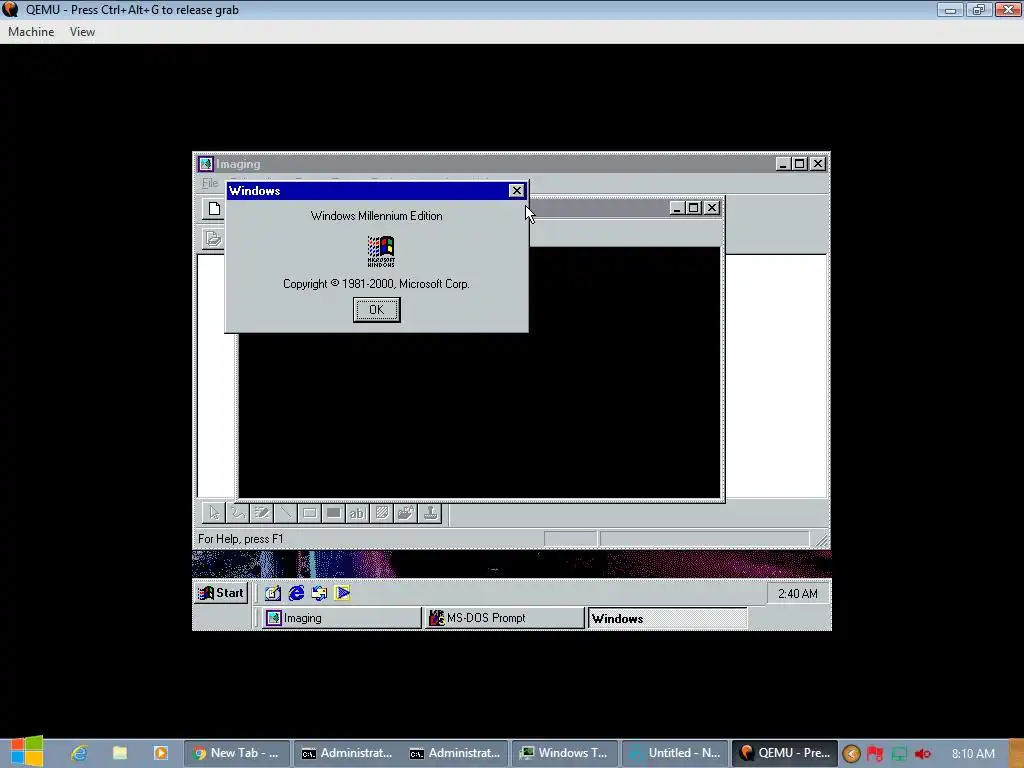The height and width of the screenshot is (768, 1024).
Task: Switch to first Administrator command prompt taskbar item
Action: click(x=346, y=753)
